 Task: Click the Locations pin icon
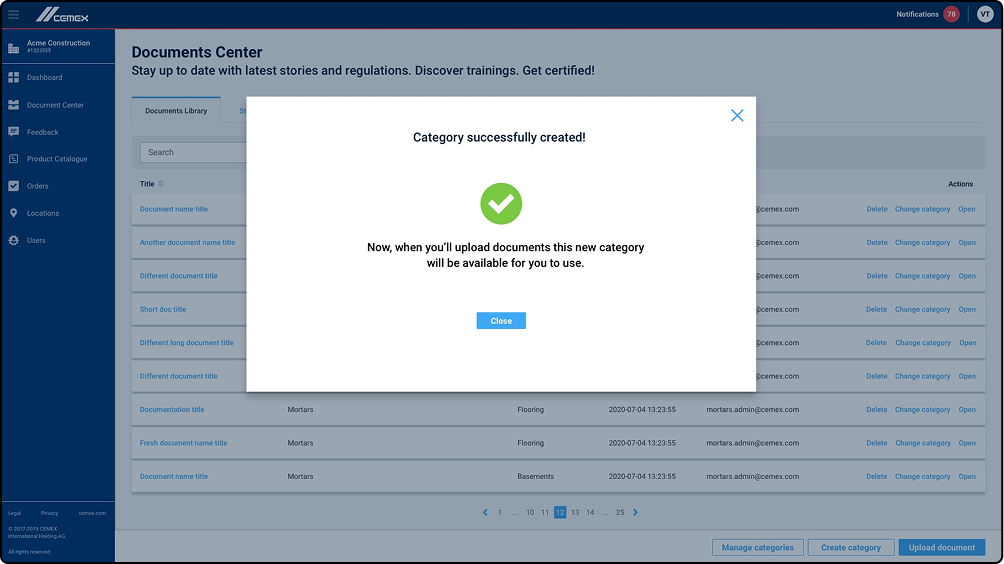tap(14, 213)
